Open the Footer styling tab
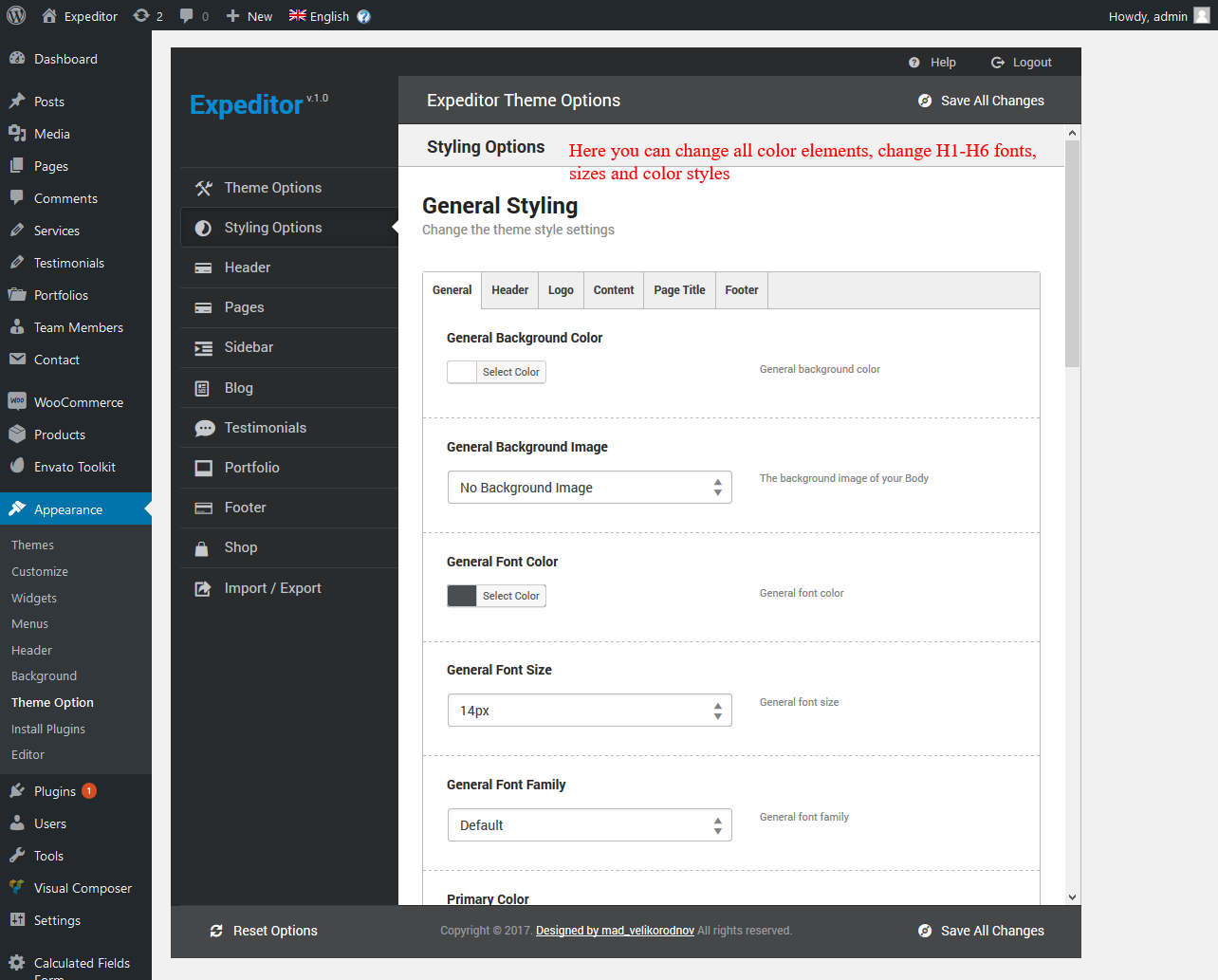 click(x=741, y=290)
